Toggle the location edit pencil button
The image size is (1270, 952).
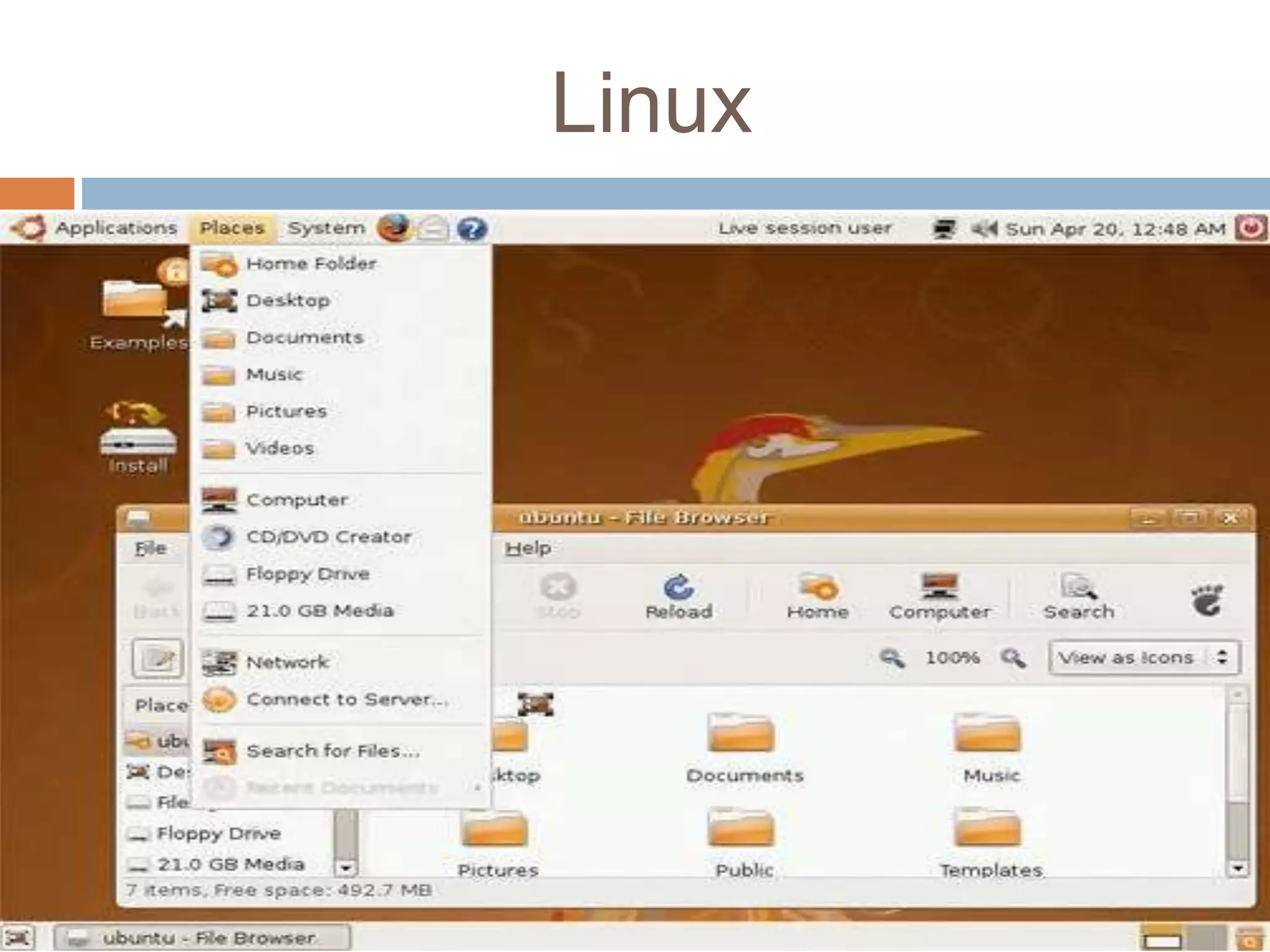click(158, 658)
